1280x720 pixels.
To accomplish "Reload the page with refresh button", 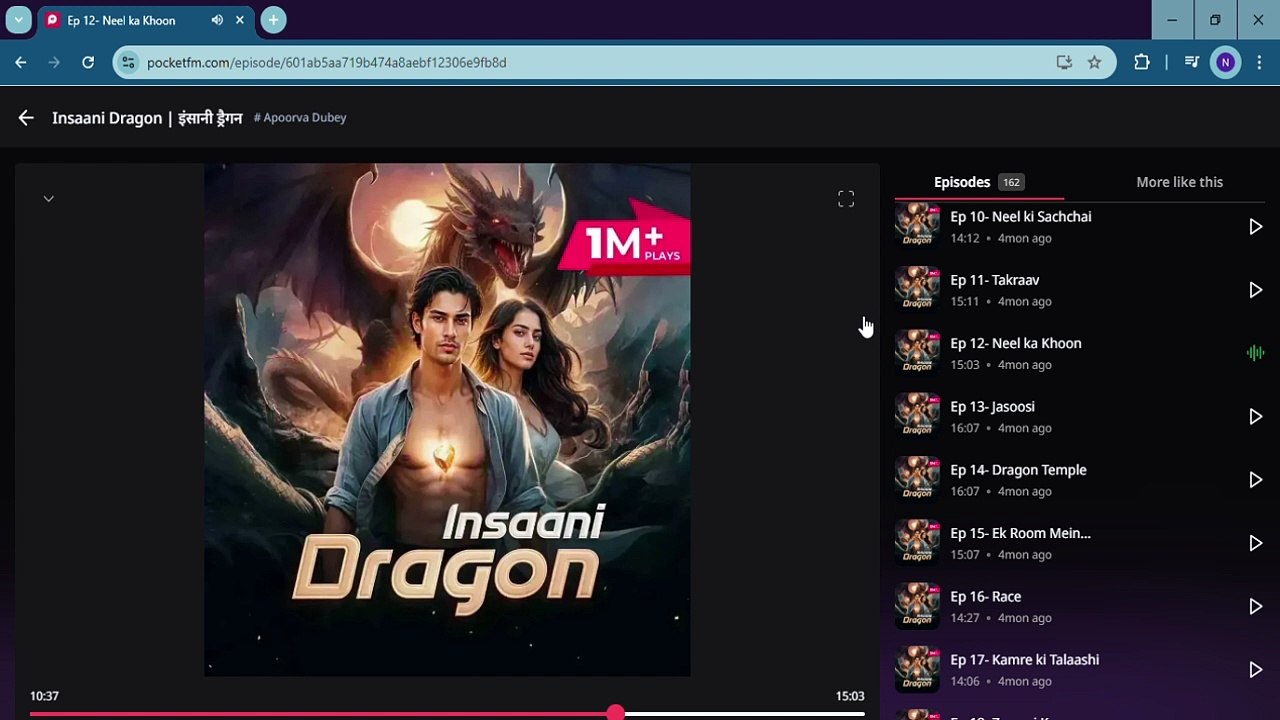I will tap(88, 62).
